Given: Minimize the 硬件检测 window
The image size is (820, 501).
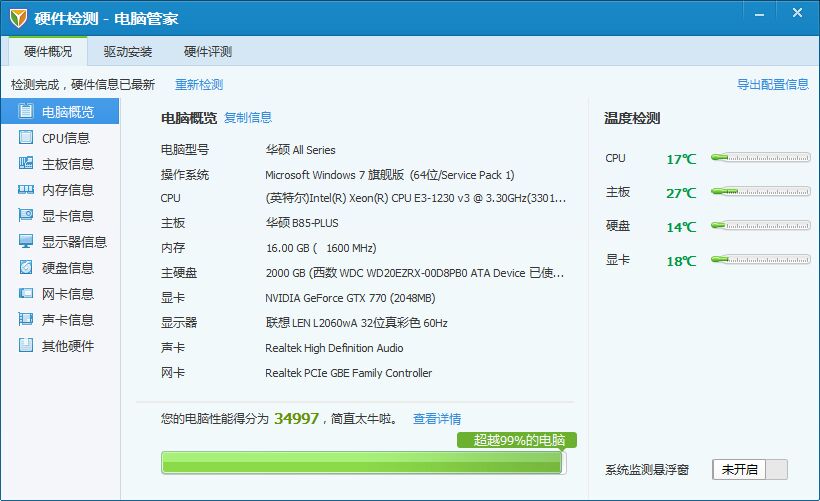Looking at the screenshot, I should pos(759,15).
